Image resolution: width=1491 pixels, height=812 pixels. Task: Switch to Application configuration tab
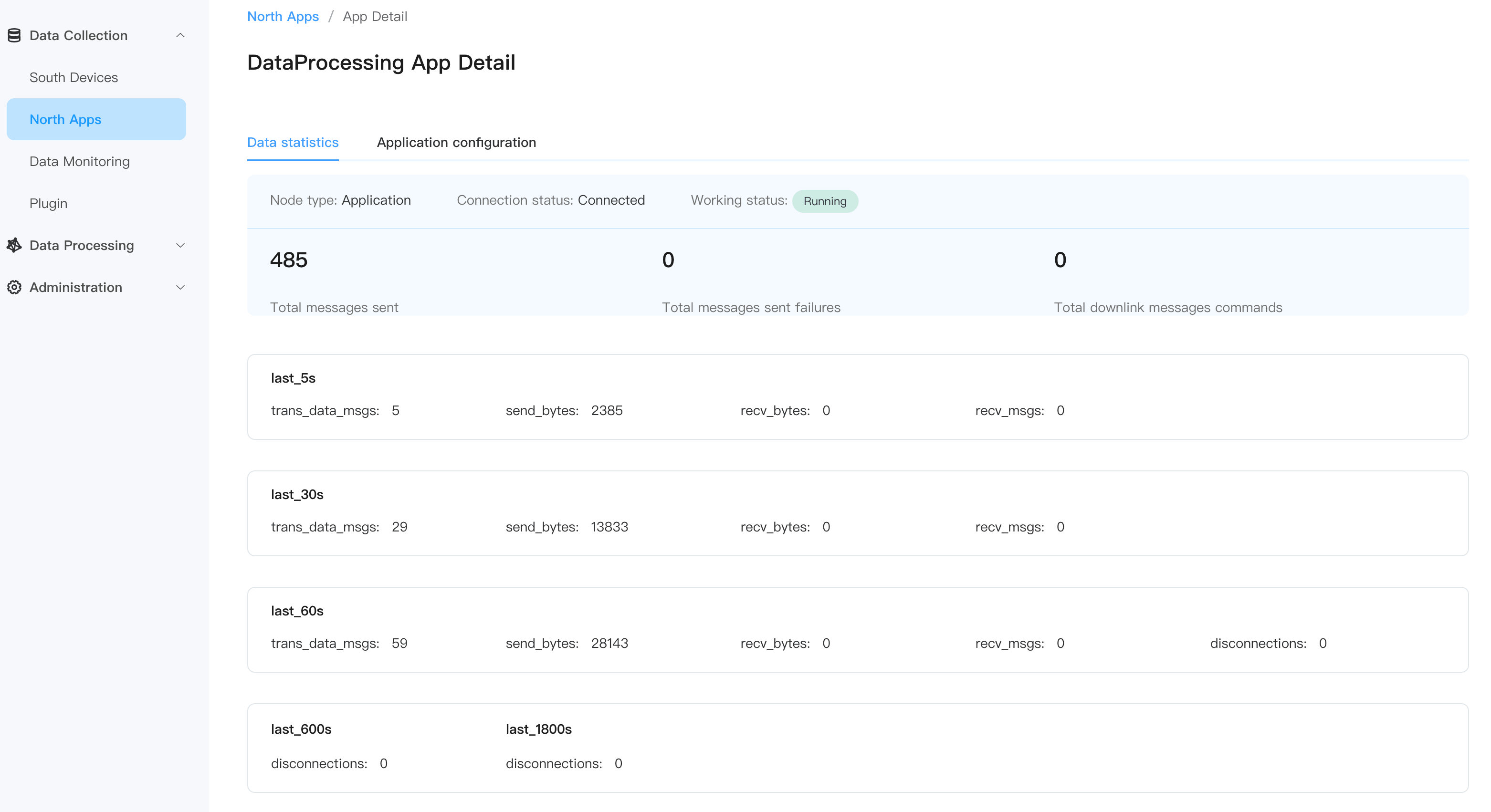pos(456,142)
